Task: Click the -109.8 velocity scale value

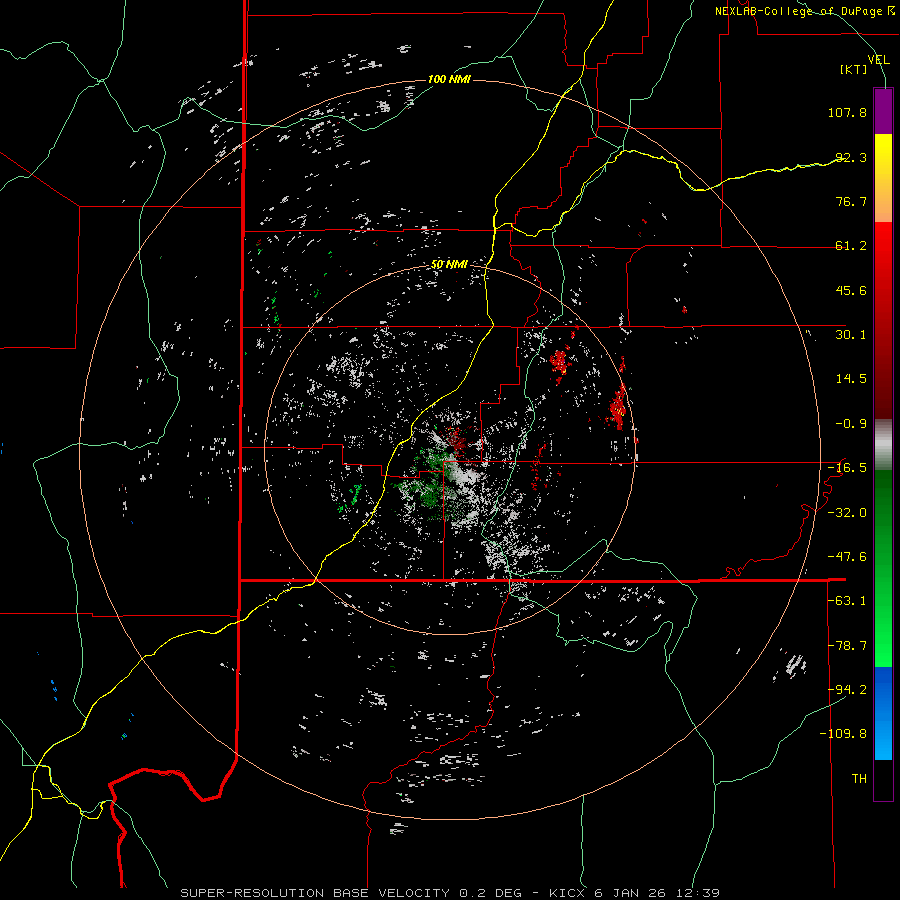Action: click(x=843, y=734)
